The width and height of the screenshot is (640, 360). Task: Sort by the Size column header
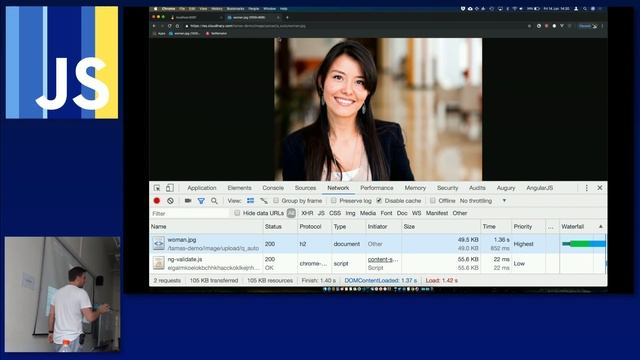(x=441, y=227)
